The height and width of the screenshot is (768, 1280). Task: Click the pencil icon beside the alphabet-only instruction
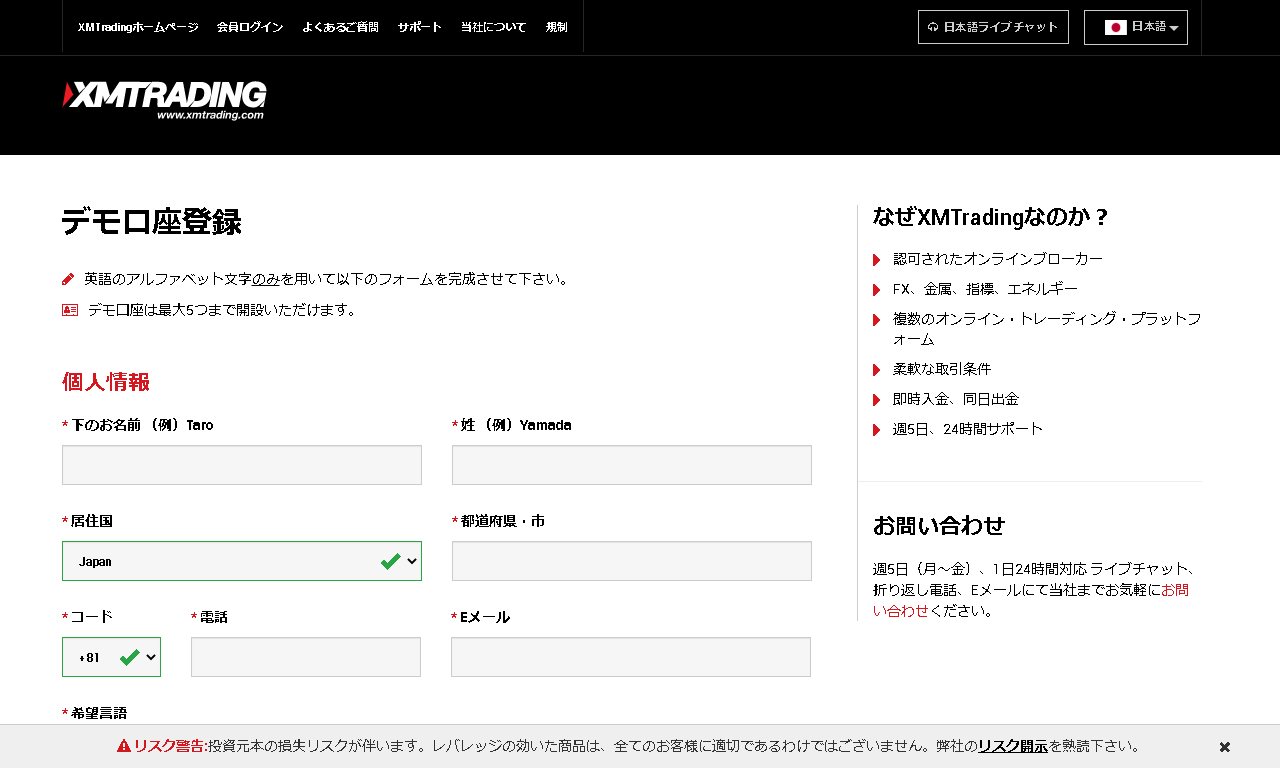point(68,279)
